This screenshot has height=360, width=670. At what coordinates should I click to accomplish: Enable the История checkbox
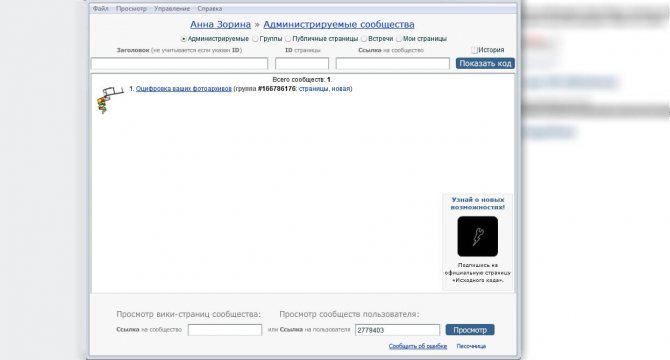tap(474, 50)
